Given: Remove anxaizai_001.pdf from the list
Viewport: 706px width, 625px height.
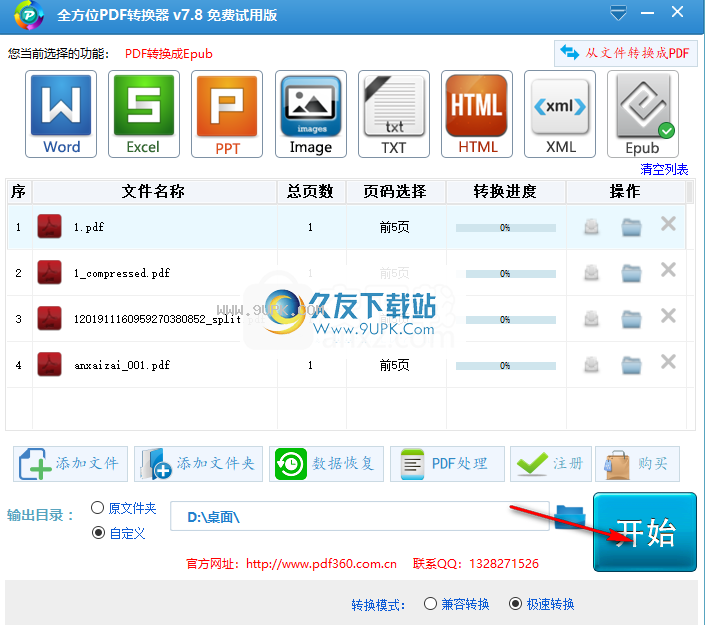Looking at the screenshot, I should [x=668, y=362].
